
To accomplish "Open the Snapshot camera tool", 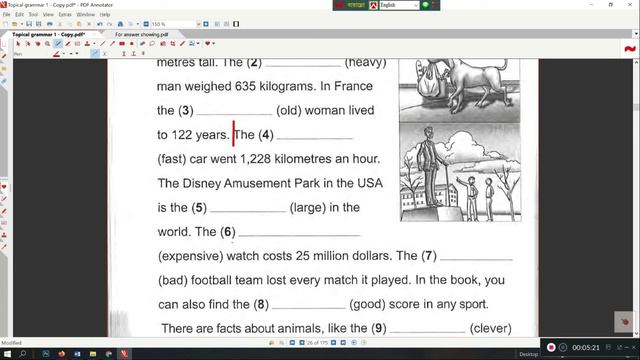I will 163,44.
